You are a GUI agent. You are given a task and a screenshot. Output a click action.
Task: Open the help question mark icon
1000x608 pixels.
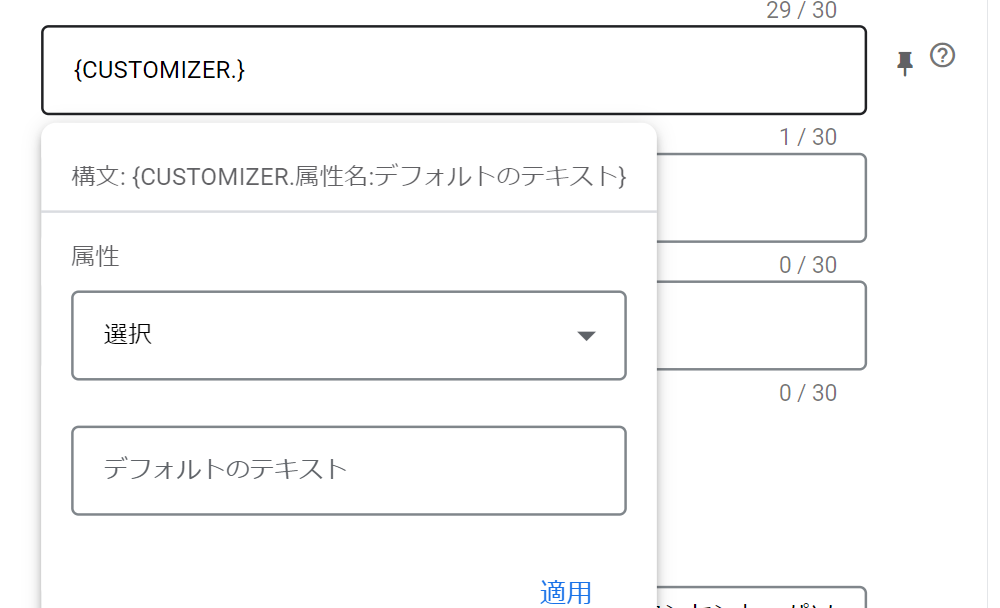(x=942, y=56)
